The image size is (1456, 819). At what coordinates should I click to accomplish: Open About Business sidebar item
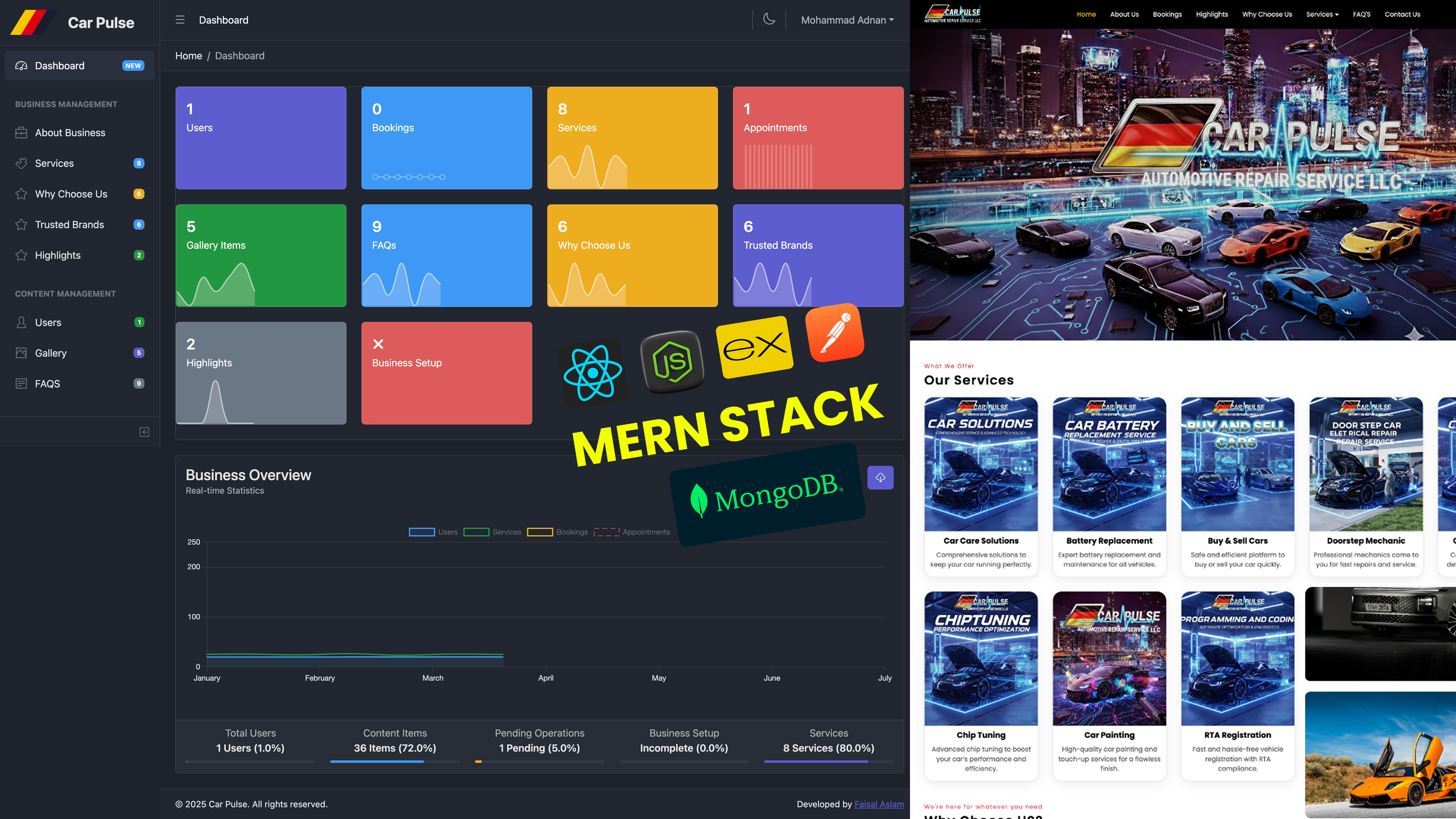click(70, 132)
